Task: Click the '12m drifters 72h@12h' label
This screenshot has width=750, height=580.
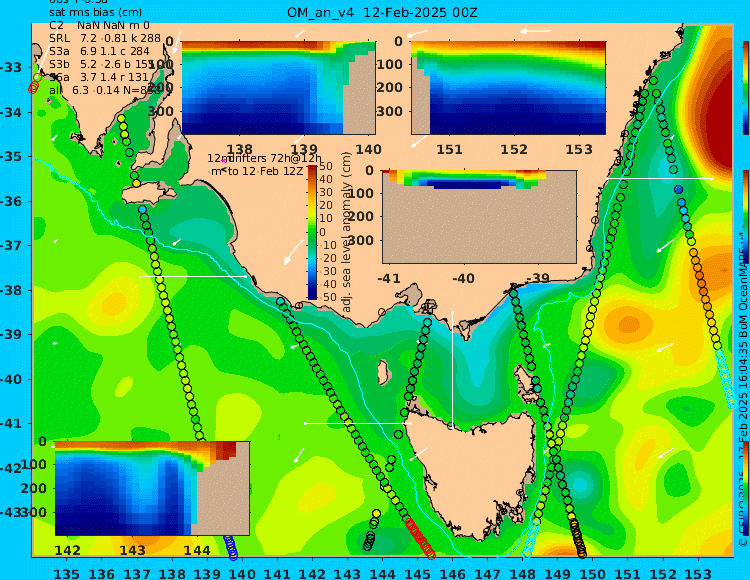Action: point(264,158)
